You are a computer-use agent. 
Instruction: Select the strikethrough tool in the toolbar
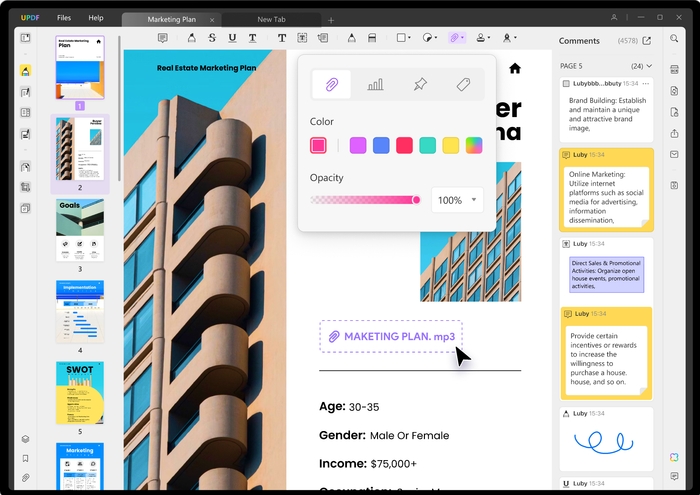212,38
